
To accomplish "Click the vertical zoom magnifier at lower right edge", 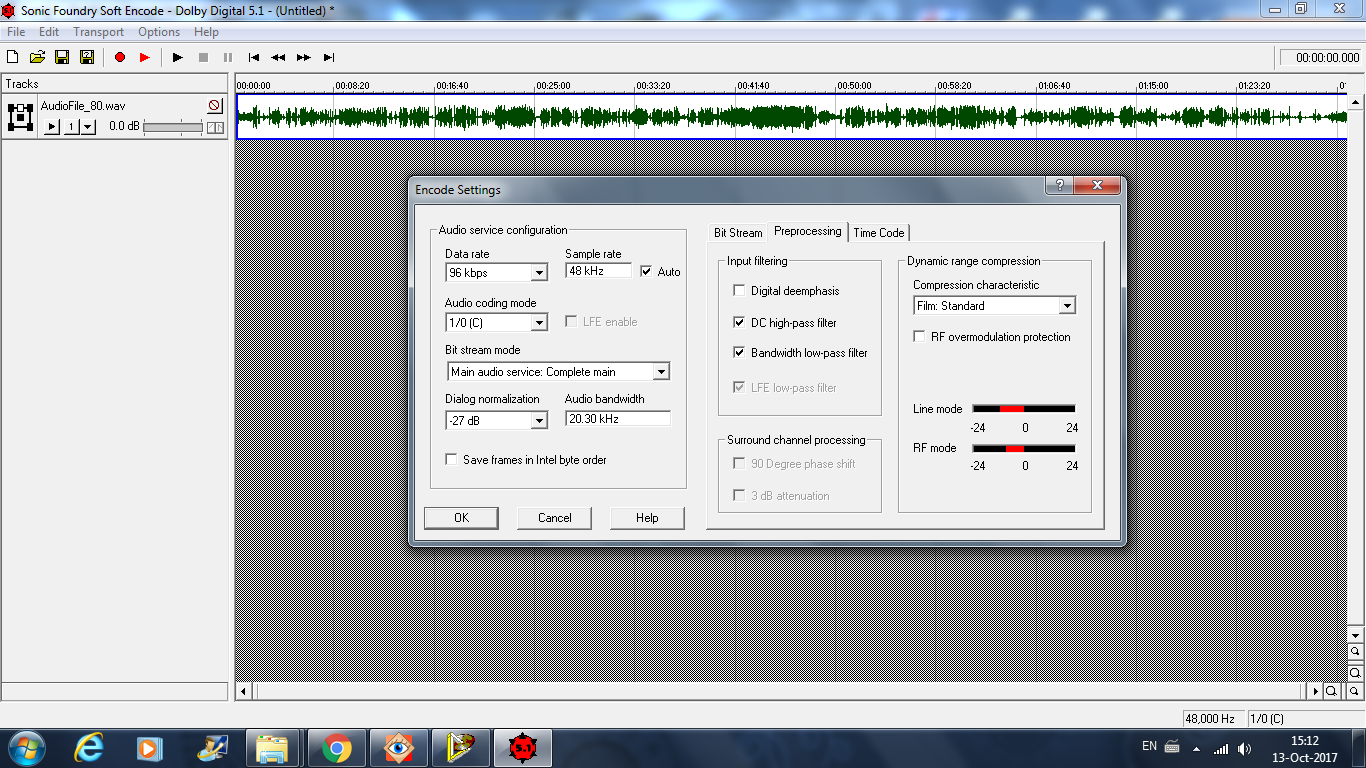I will click(1355, 673).
